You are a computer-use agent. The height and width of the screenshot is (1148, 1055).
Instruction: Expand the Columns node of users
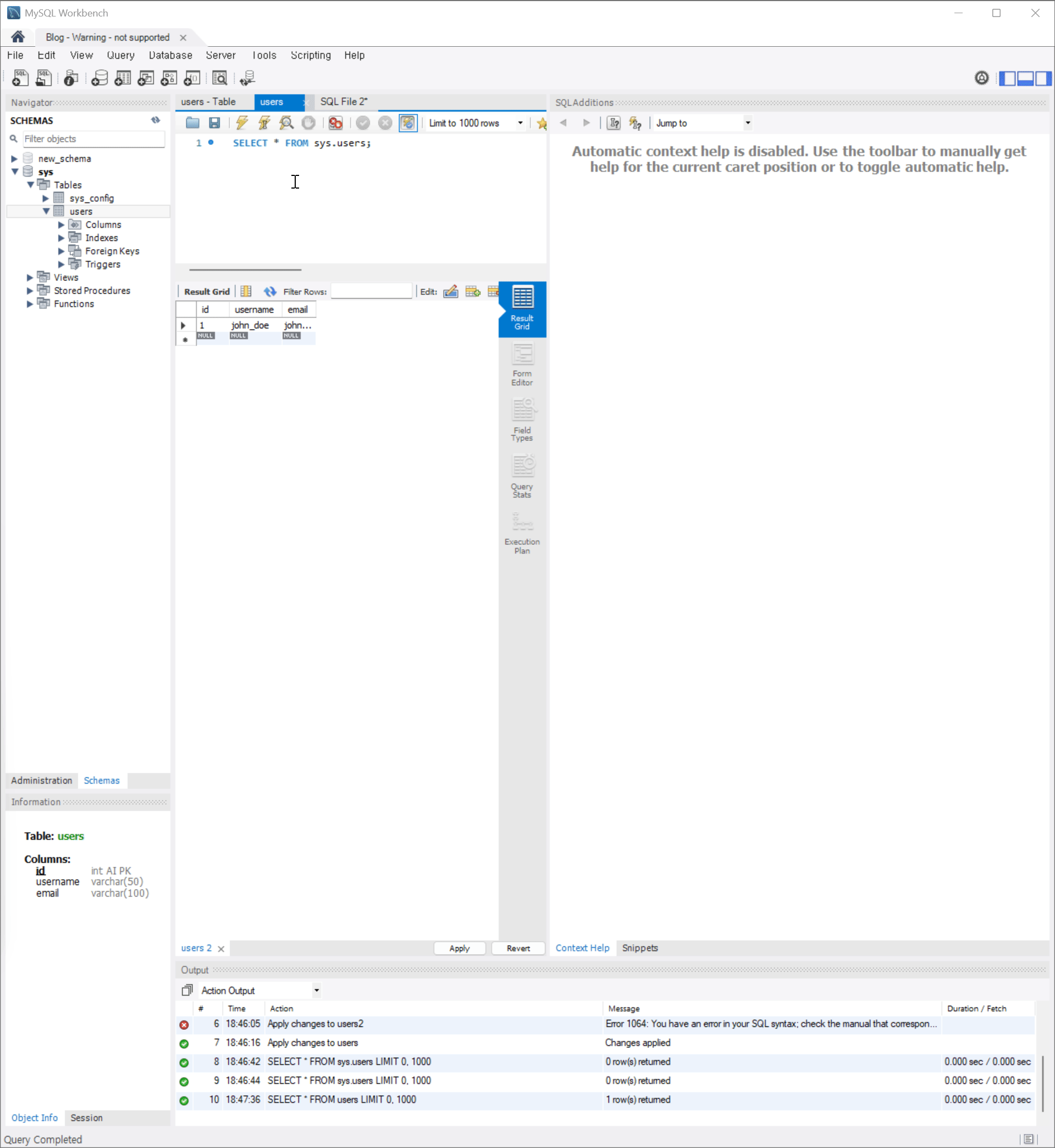(62, 225)
